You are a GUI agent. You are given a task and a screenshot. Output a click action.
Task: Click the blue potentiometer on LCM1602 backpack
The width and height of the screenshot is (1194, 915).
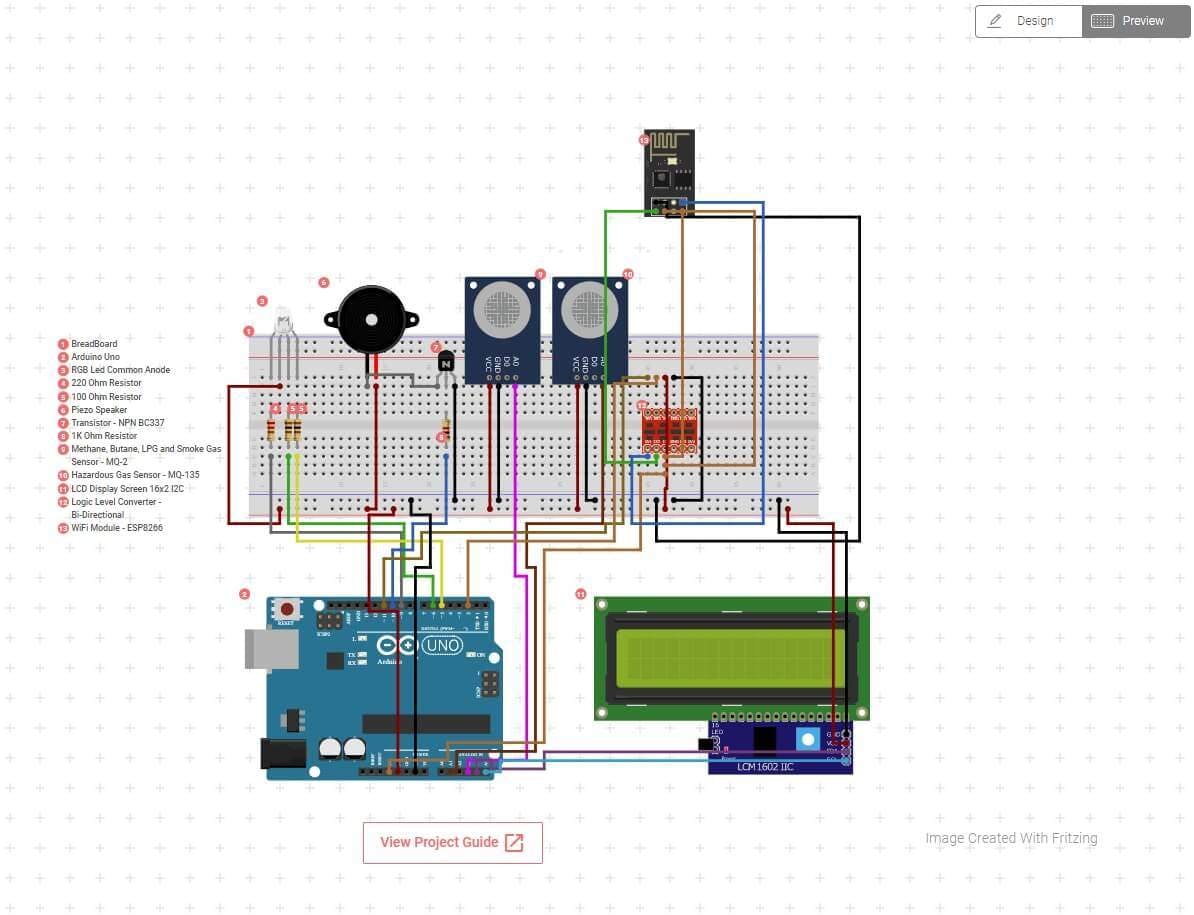pos(807,739)
